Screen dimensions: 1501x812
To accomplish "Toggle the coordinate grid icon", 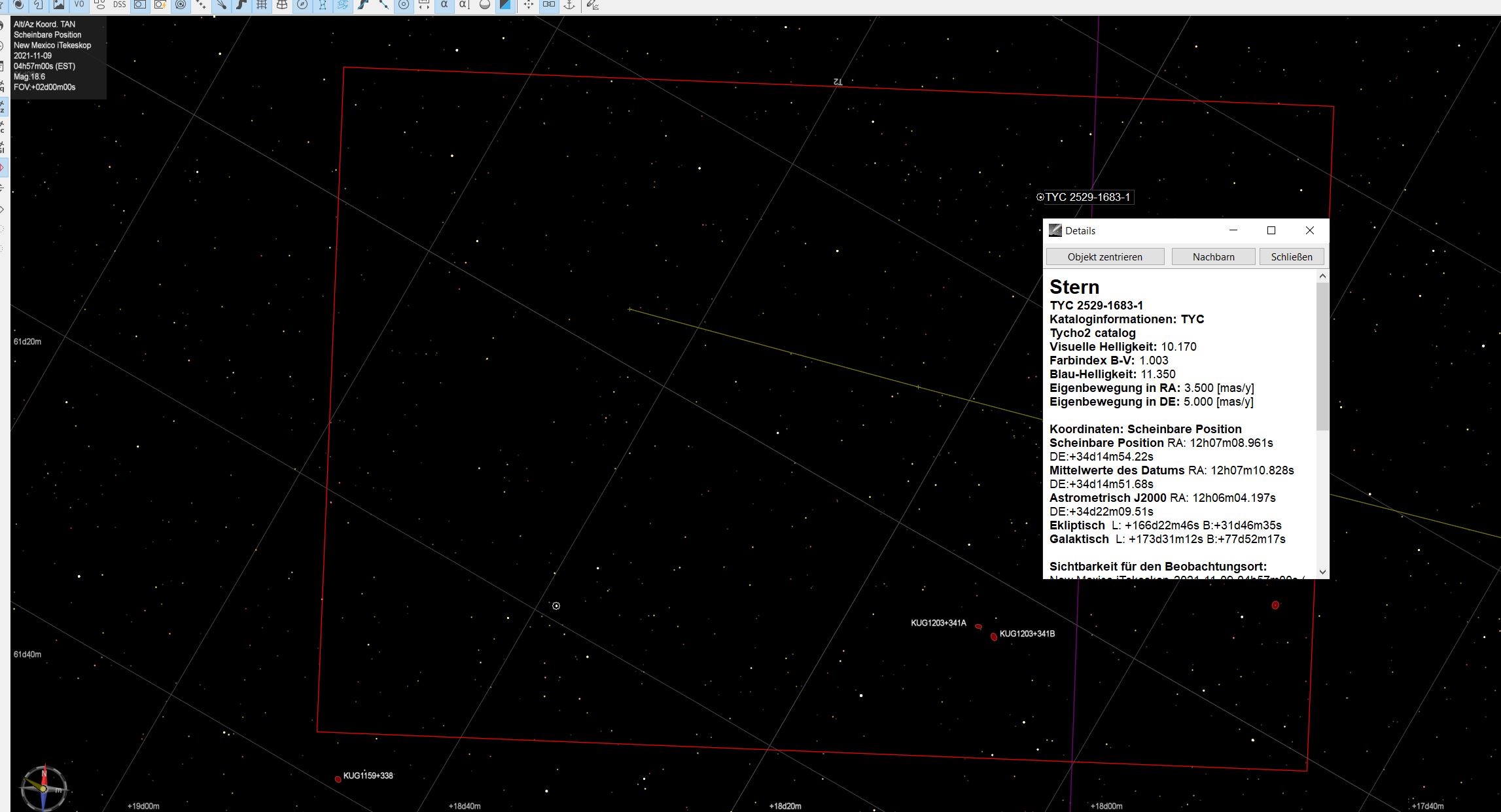I will pyautogui.click(x=262, y=5).
